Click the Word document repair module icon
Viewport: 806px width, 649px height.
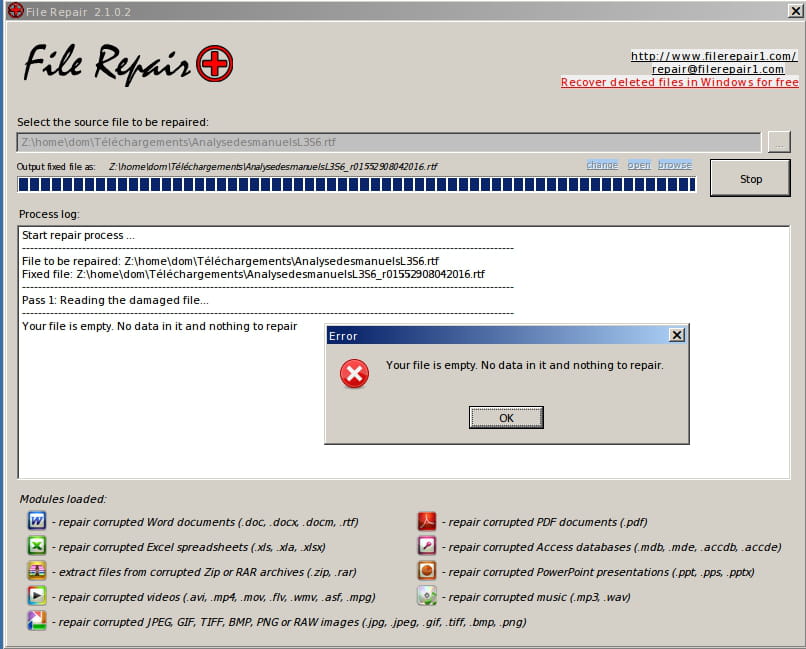[x=36, y=521]
